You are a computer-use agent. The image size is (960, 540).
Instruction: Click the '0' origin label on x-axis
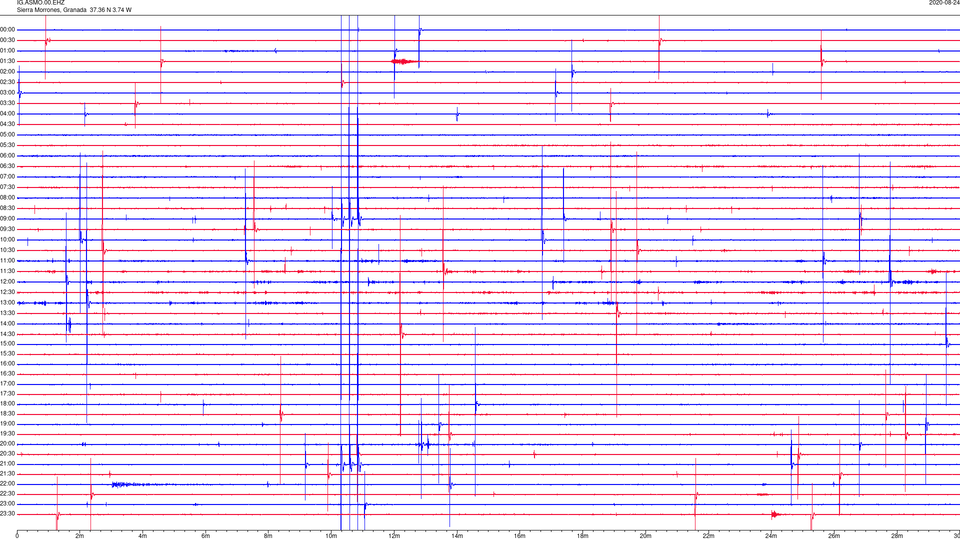17,536
